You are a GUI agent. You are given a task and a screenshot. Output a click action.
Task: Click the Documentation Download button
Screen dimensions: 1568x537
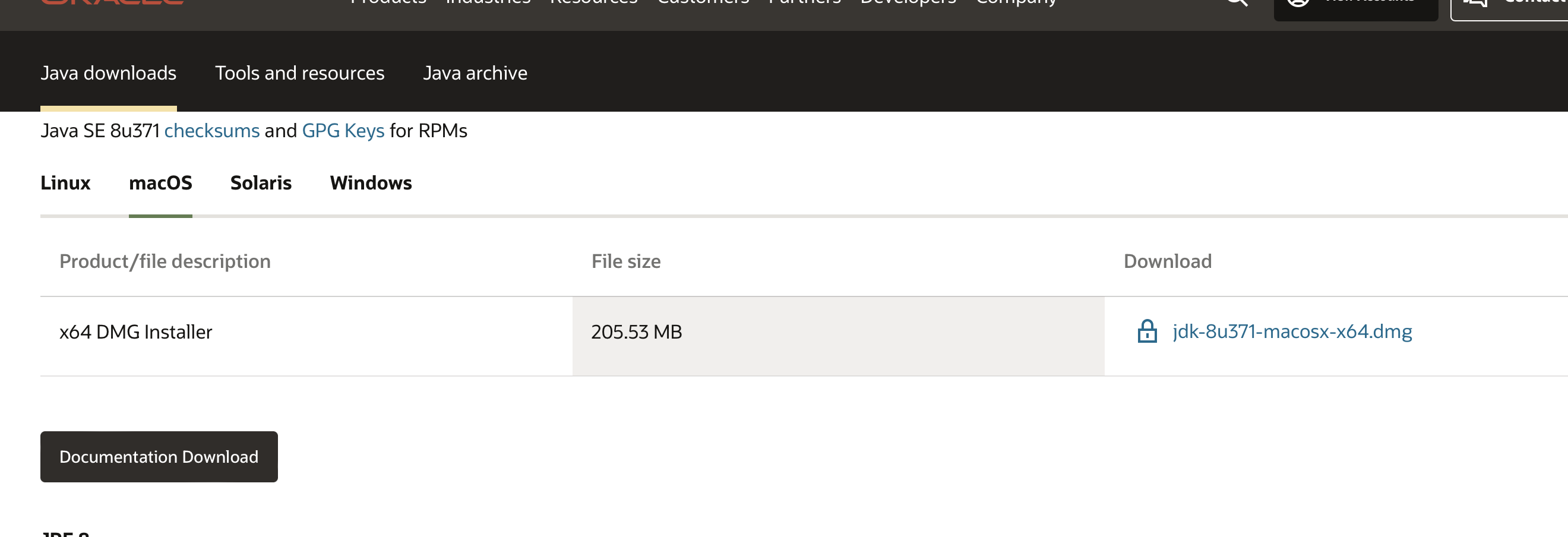coord(159,457)
